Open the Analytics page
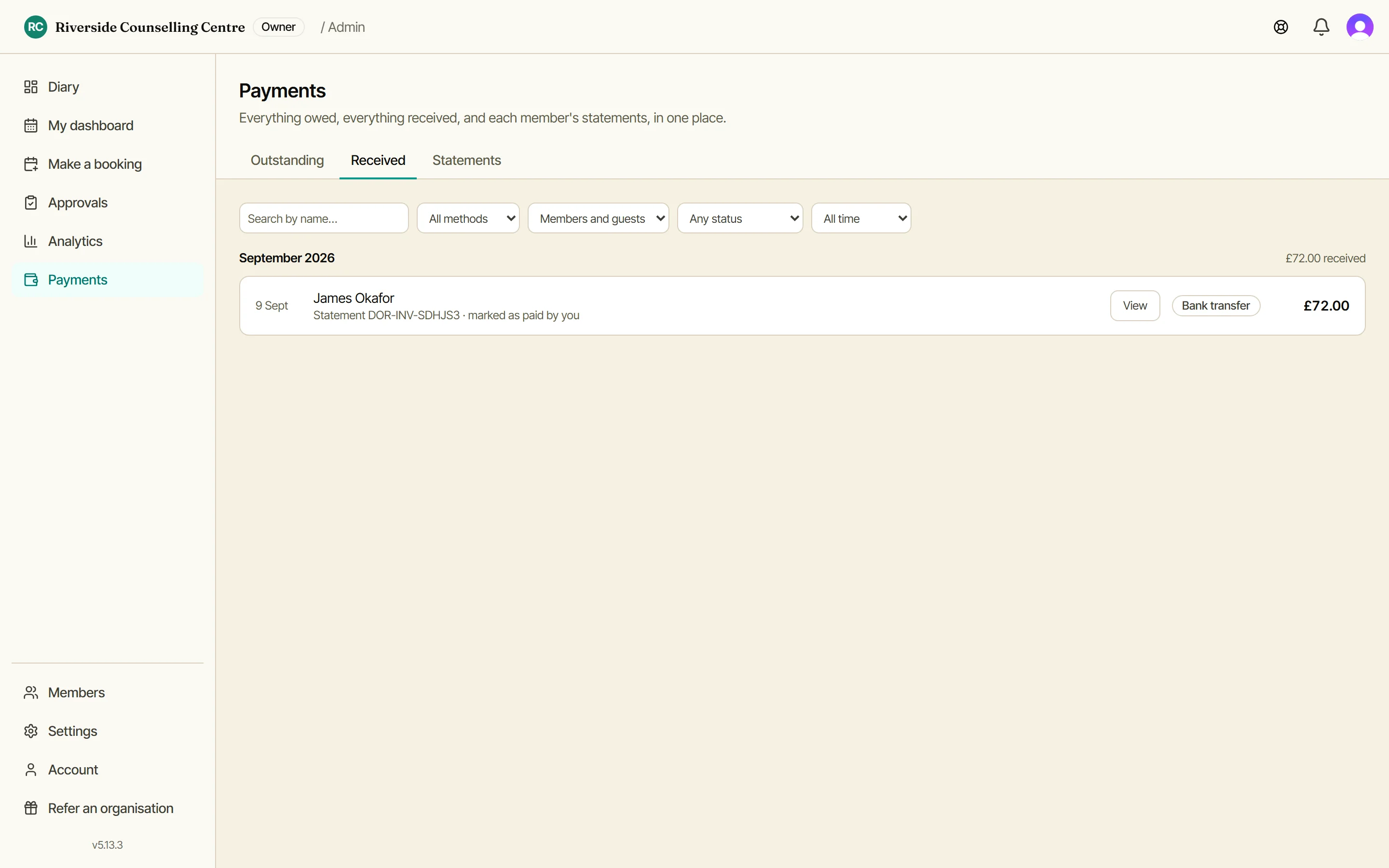 click(108, 241)
